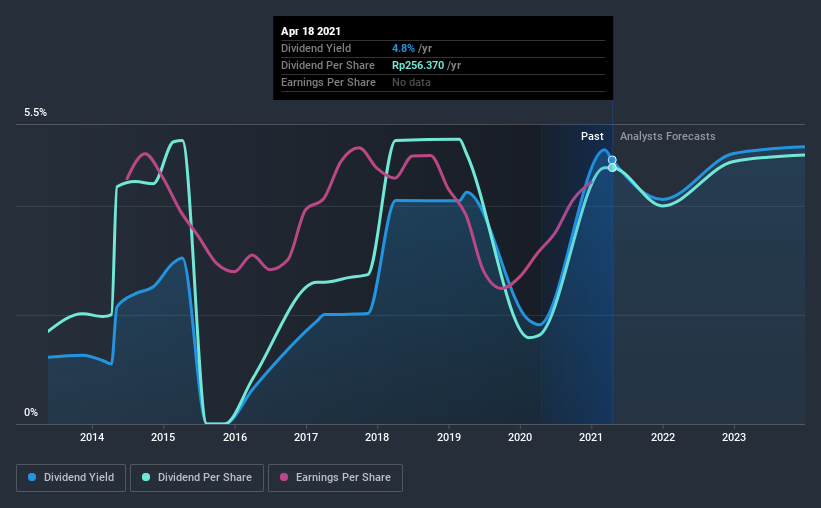The image size is (821, 508).
Task: Click the Analysts Forecasts label
Action: click(668, 136)
